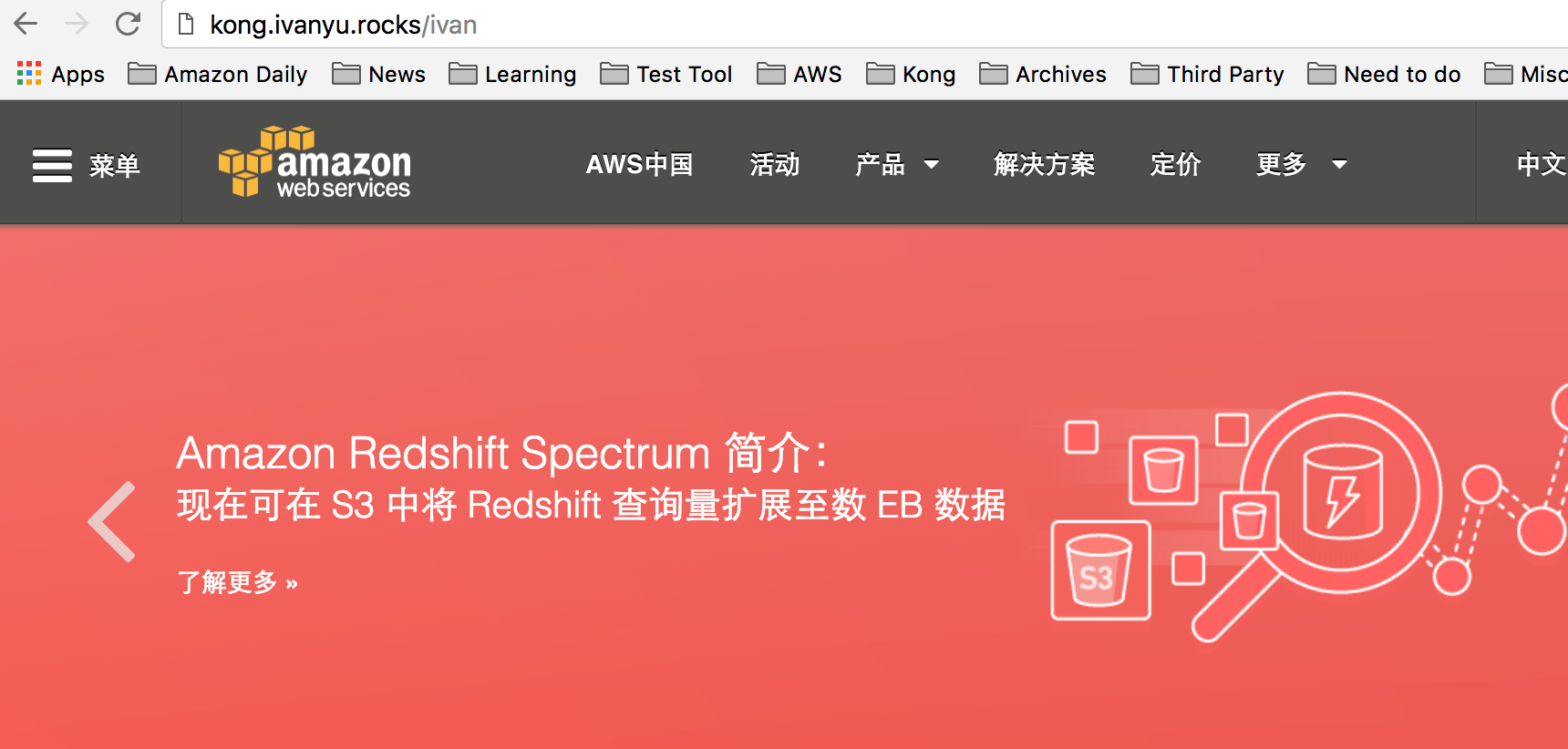Viewport: 1568px width, 749px height.
Task: Open the Misc bookmark folder
Action: pos(1526,74)
